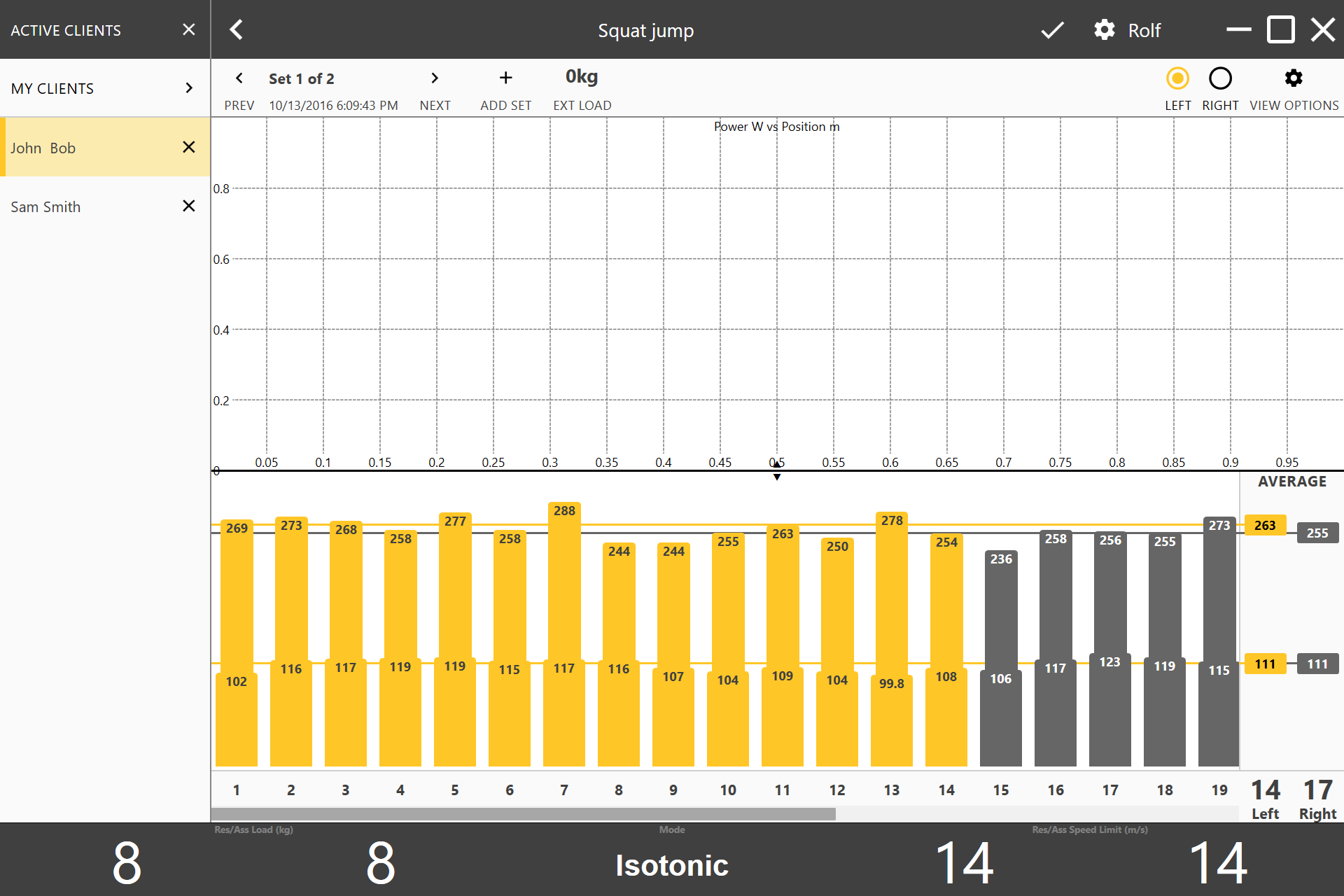Click the horizontal repetitions scrollbar

pos(523,814)
